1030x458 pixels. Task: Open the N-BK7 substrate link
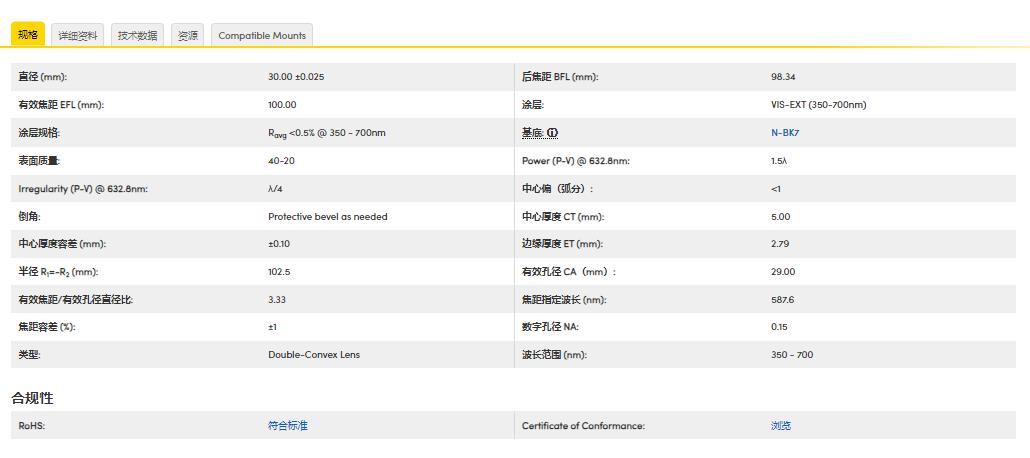coord(785,133)
